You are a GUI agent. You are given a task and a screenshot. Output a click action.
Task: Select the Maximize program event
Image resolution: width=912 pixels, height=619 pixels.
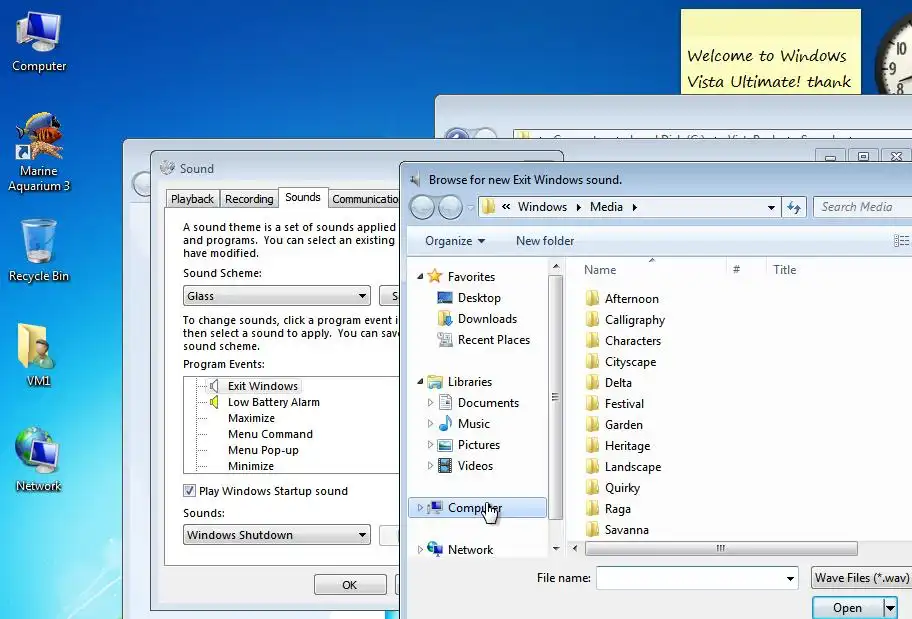pyautogui.click(x=251, y=418)
